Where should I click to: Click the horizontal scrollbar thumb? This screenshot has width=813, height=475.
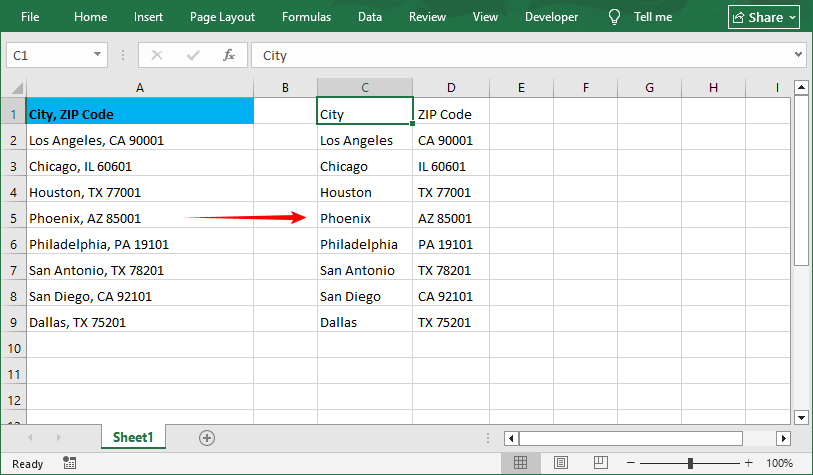pos(631,438)
